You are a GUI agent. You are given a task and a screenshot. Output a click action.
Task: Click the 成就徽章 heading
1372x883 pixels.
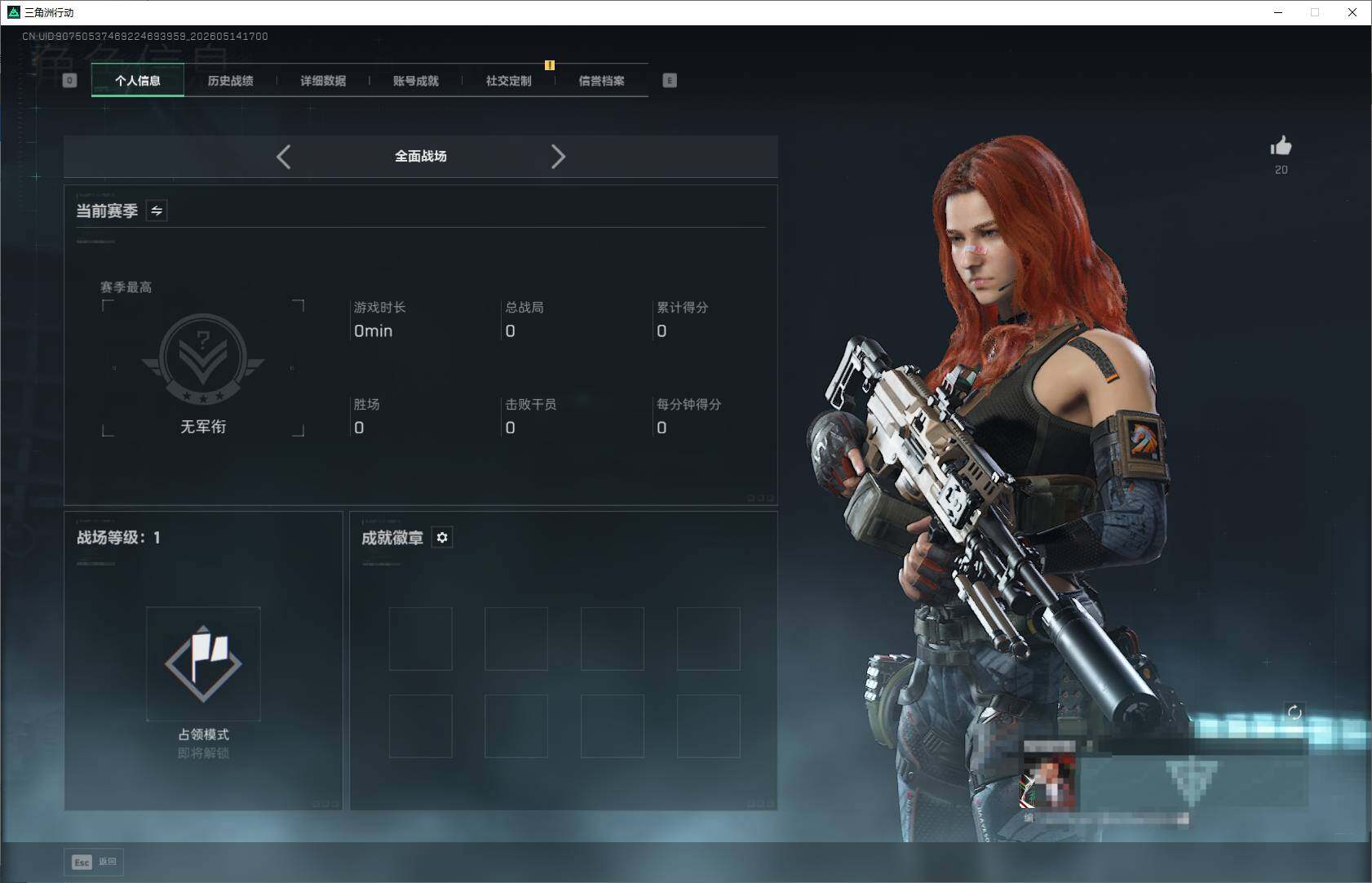point(392,538)
